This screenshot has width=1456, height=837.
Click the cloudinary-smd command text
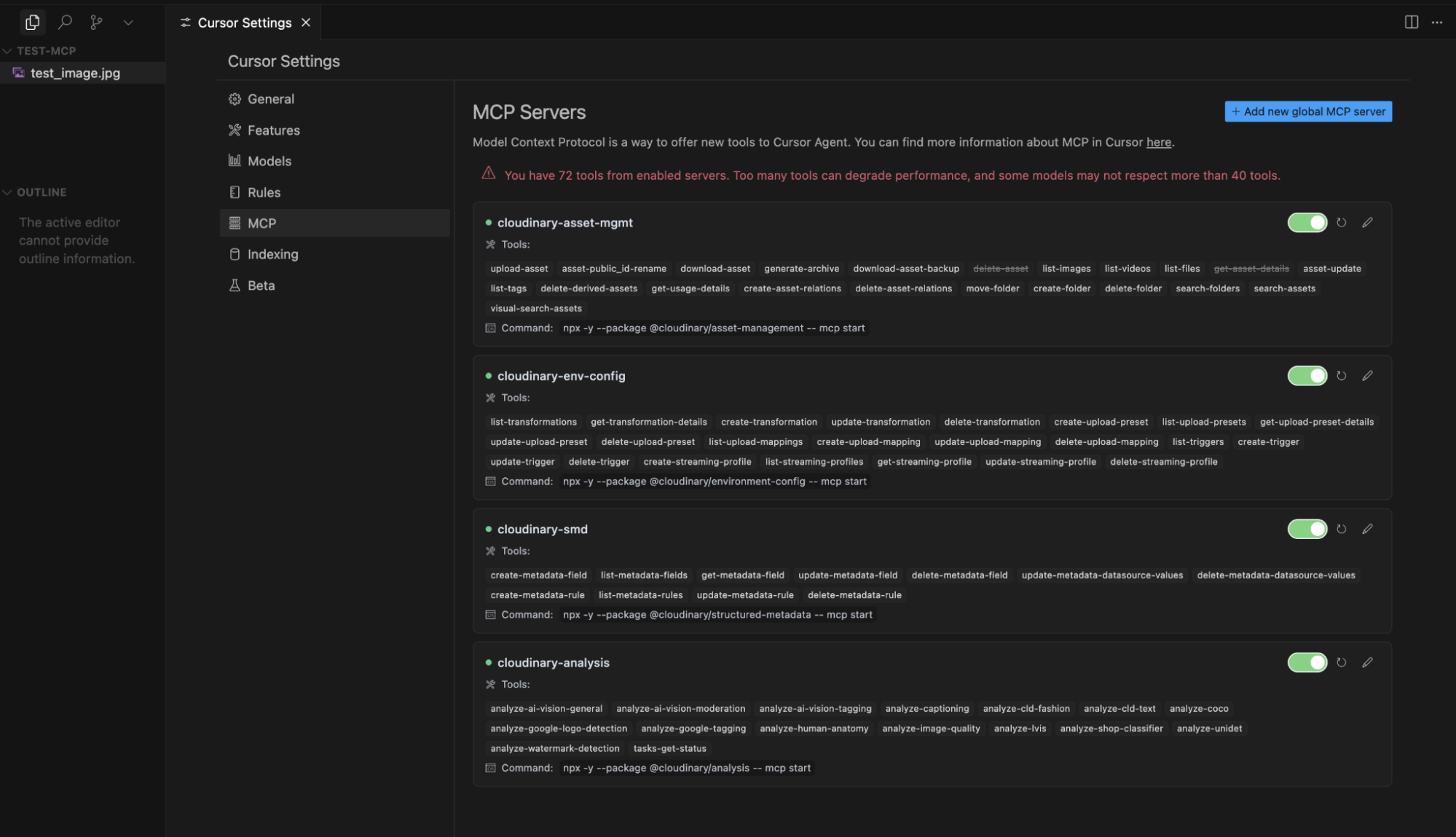point(717,616)
